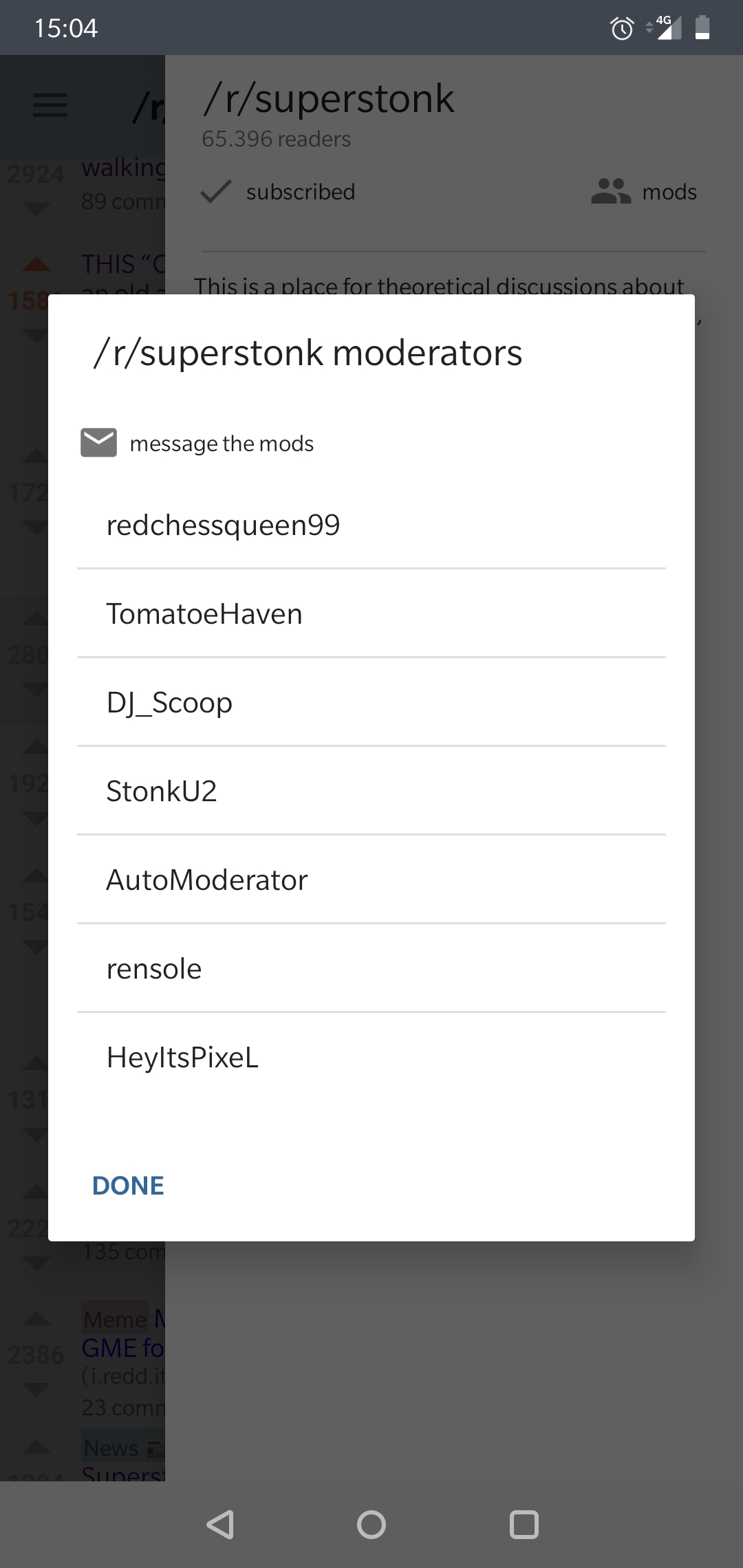Open the message the mods envelope icon
Viewport: 743px width, 1568px height.
[x=98, y=443]
